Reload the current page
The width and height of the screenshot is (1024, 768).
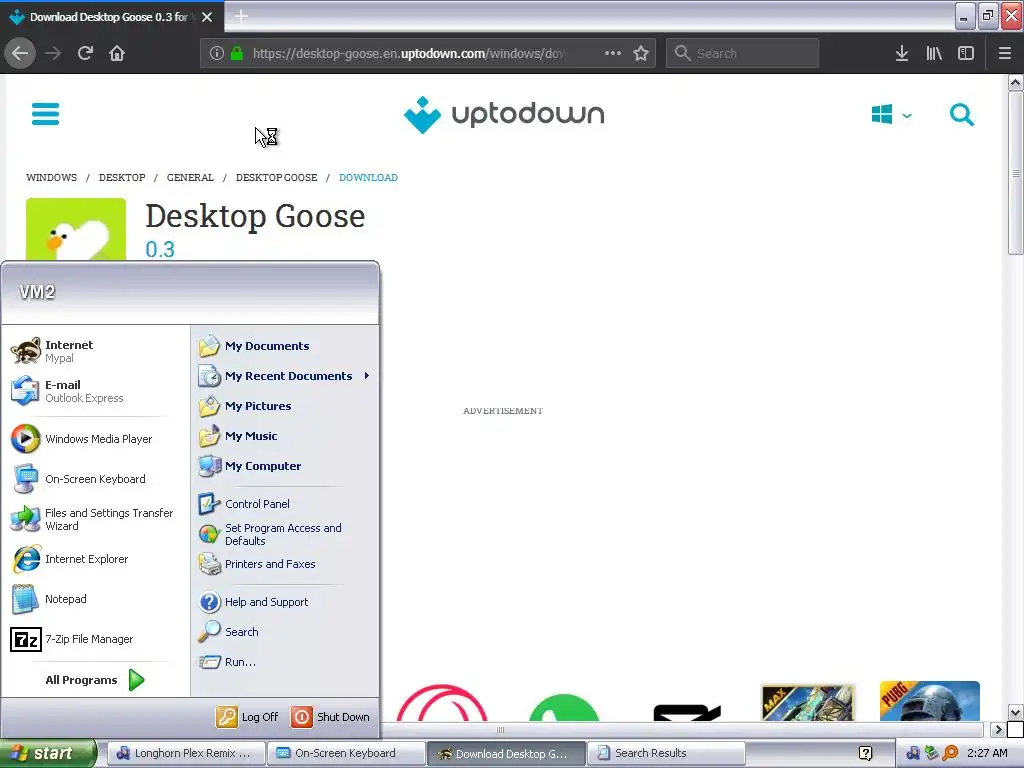(x=85, y=54)
